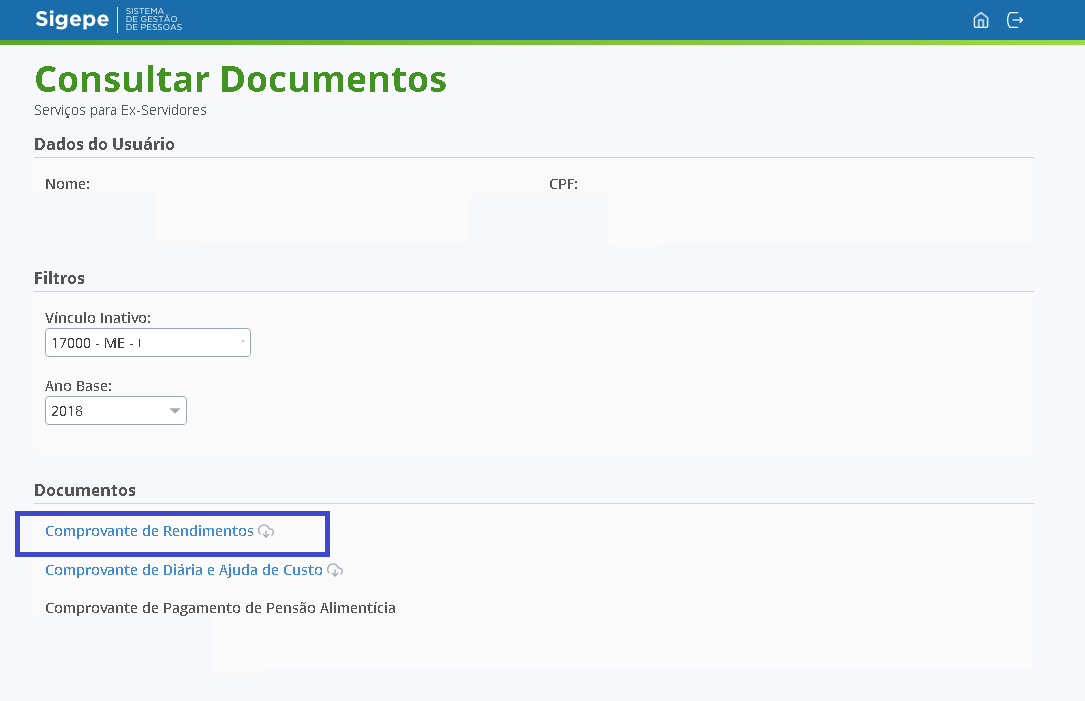Open the Vínculo Inativo dropdown
1085x701 pixels.
coord(147,343)
